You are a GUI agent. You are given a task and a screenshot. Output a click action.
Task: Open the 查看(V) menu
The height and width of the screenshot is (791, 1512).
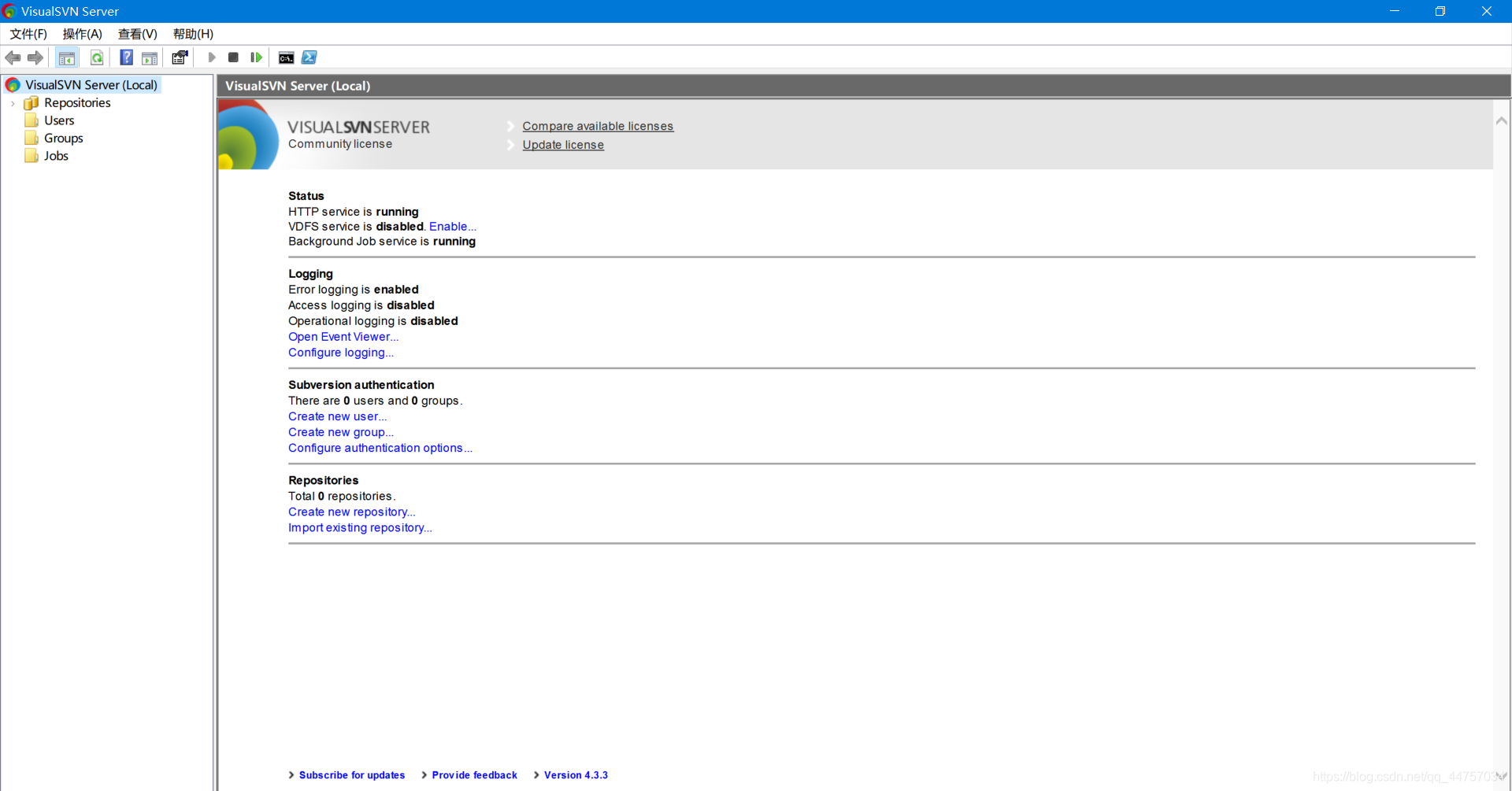click(138, 34)
